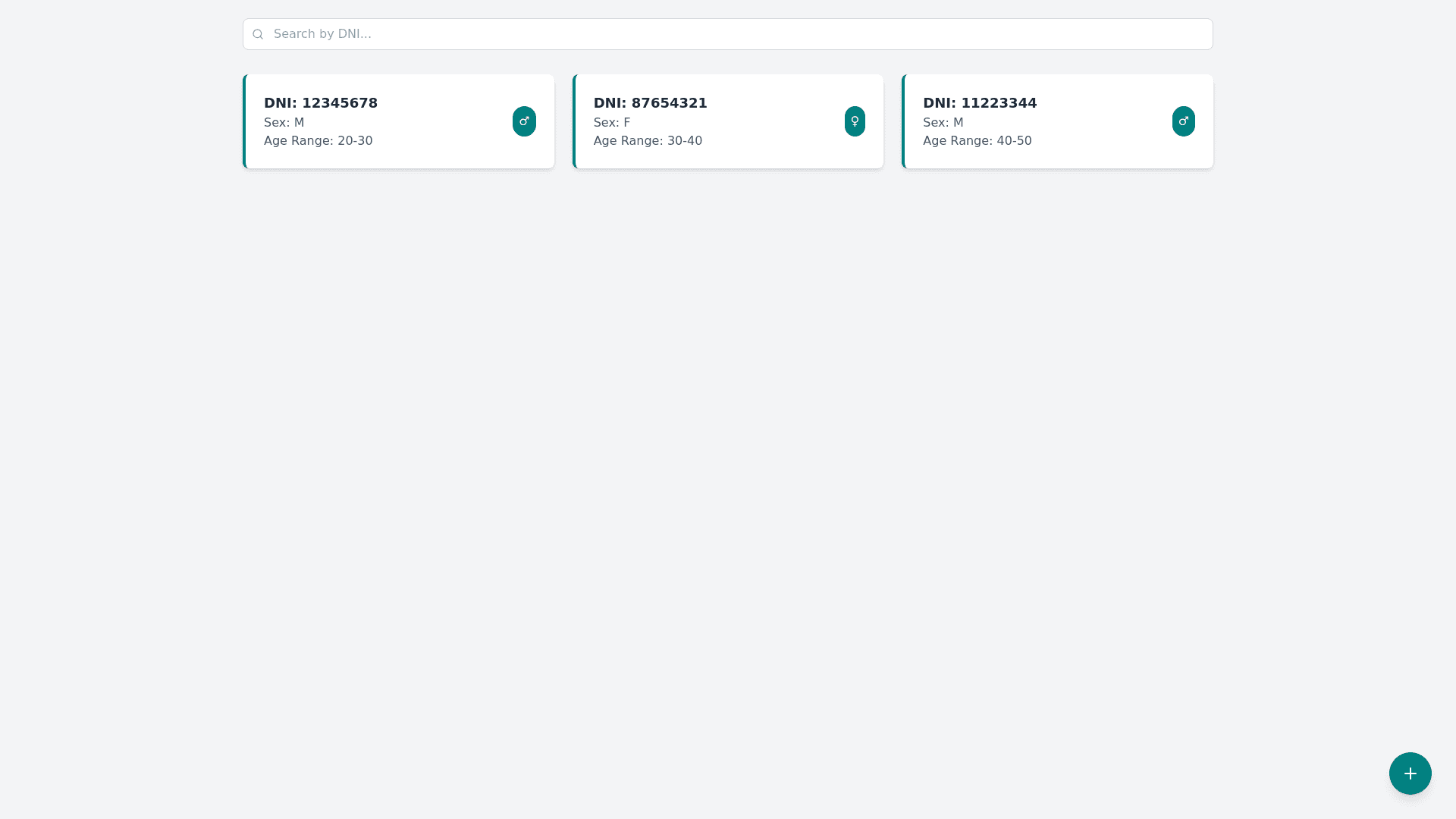Click the male icon on card 11223344
This screenshot has height=819, width=1456.
pyautogui.click(x=1183, y=121)
